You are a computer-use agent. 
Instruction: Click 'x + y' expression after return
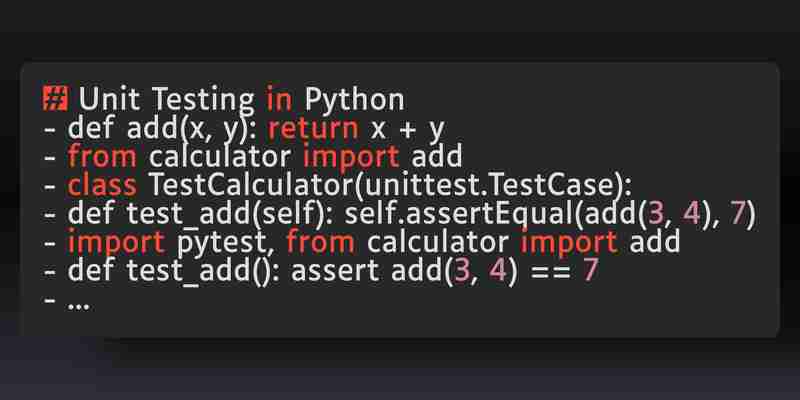coord(408,131)
